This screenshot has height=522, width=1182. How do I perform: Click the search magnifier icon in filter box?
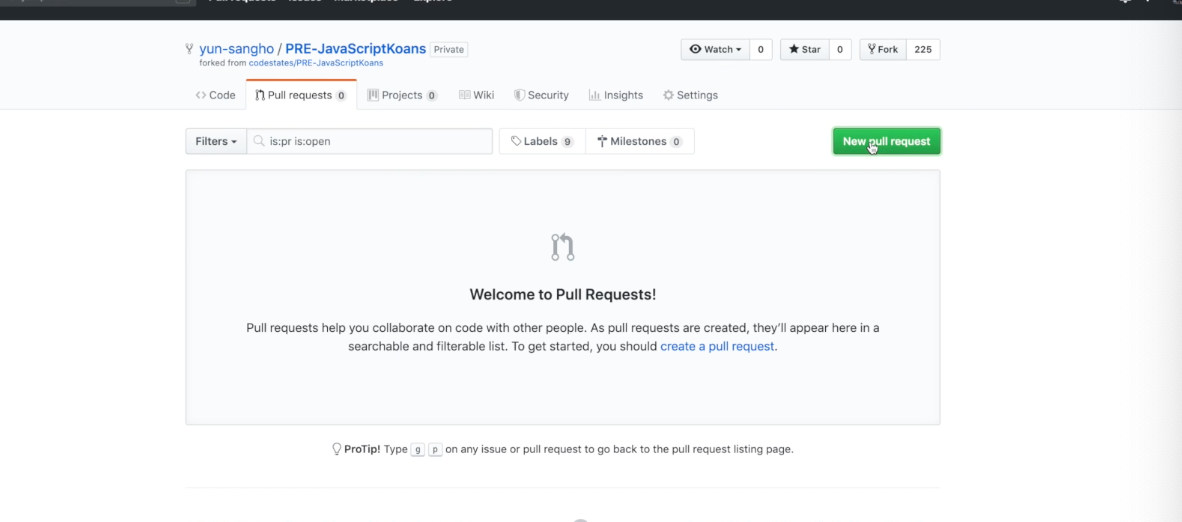(259, 141)
